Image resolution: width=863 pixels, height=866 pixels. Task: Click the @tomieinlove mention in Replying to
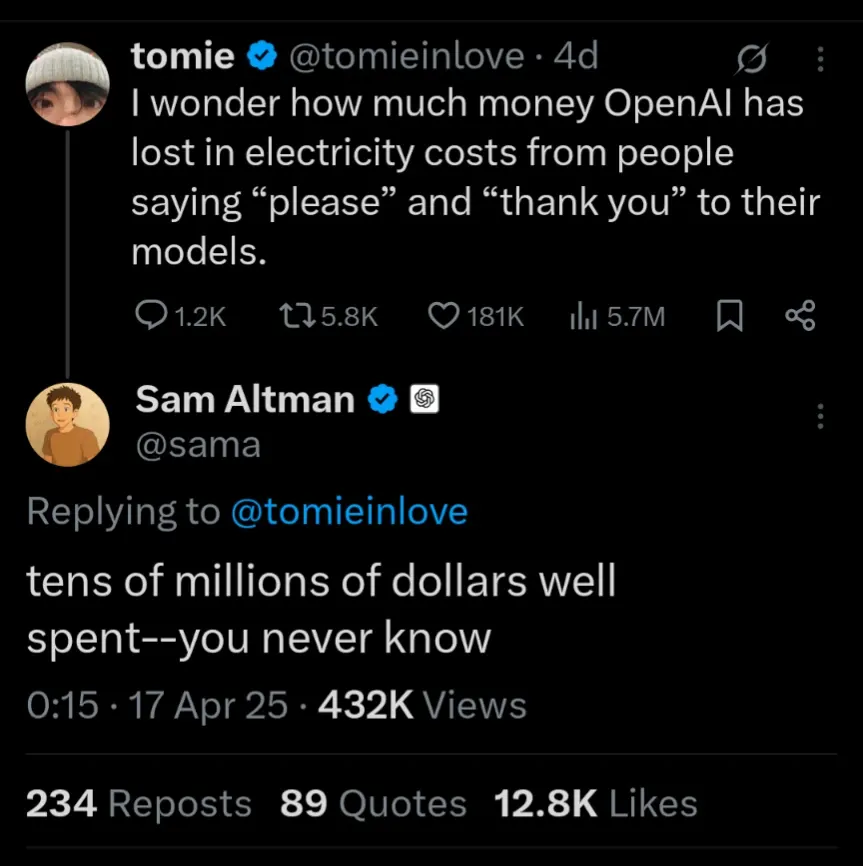(349, 512)
